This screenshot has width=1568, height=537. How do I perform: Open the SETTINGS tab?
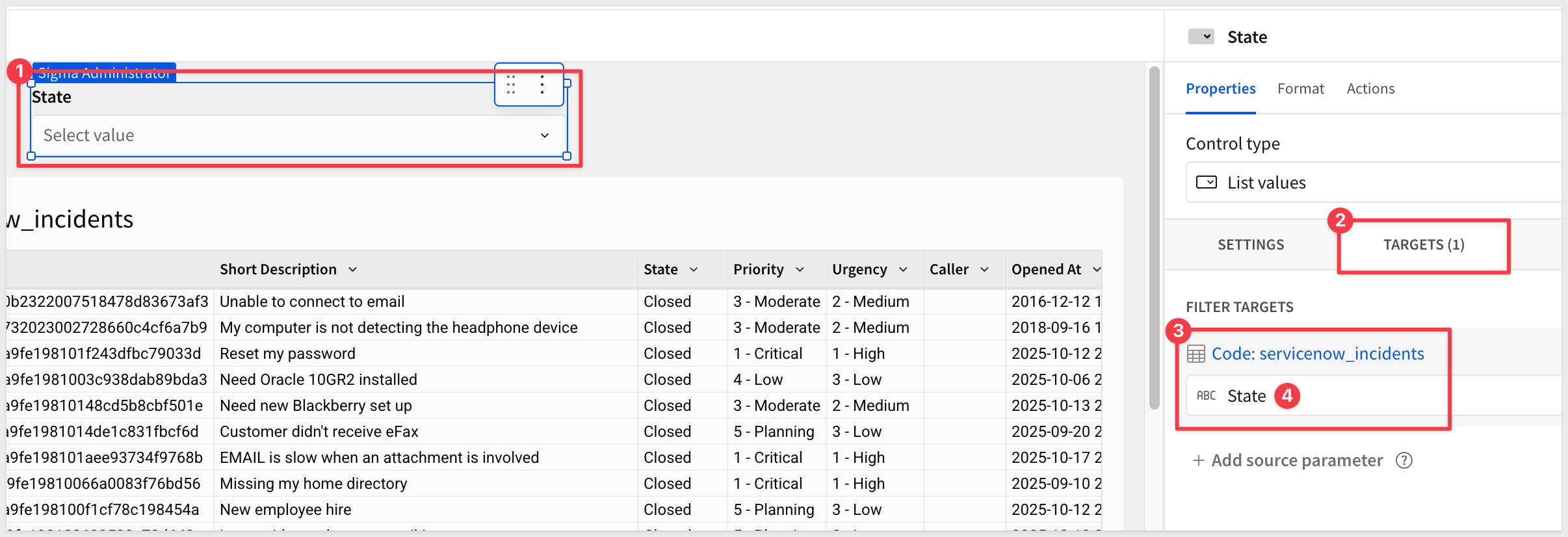click(1251, 245)
